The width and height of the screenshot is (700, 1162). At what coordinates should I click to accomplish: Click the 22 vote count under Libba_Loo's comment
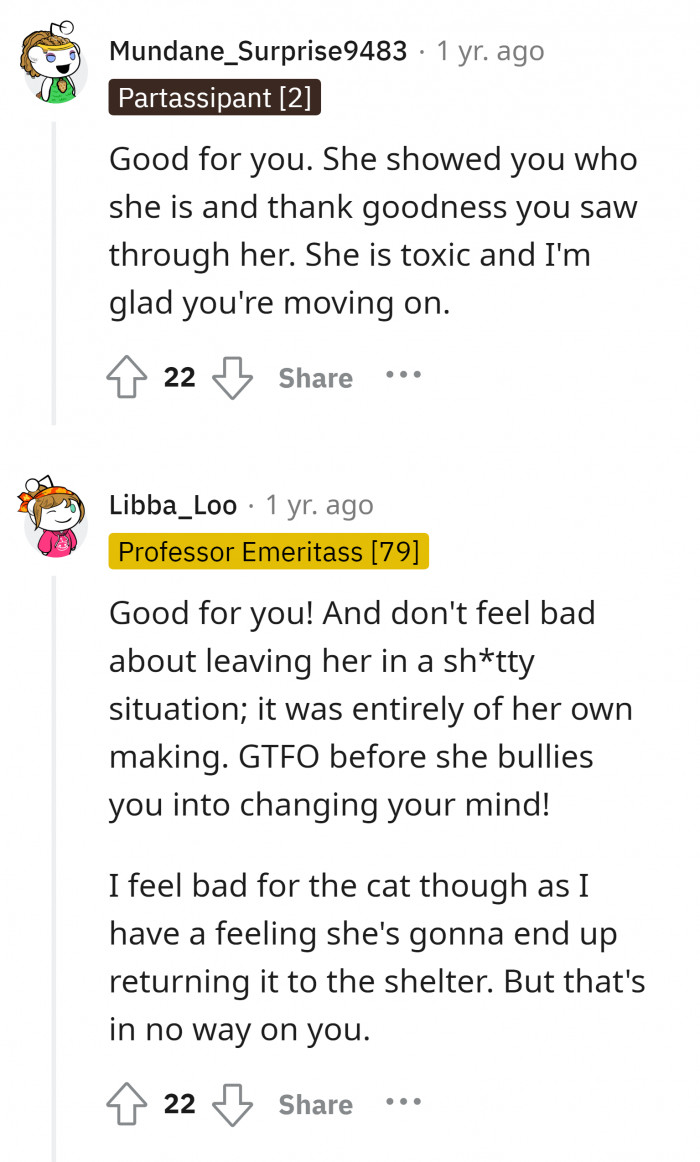pyautogui.click(x=178, y=1103)
